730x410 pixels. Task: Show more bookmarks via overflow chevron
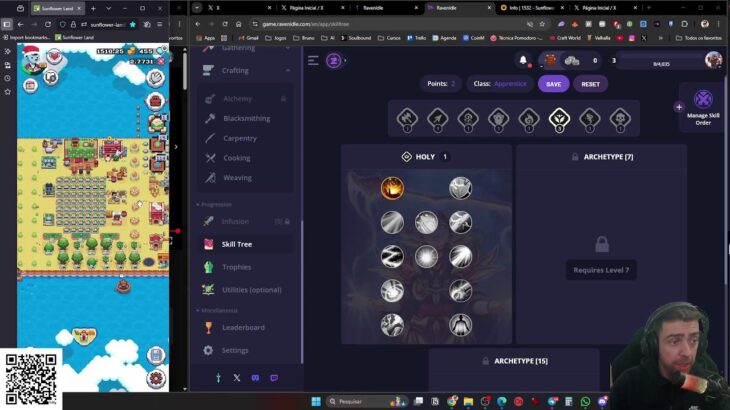pos(660,38)
